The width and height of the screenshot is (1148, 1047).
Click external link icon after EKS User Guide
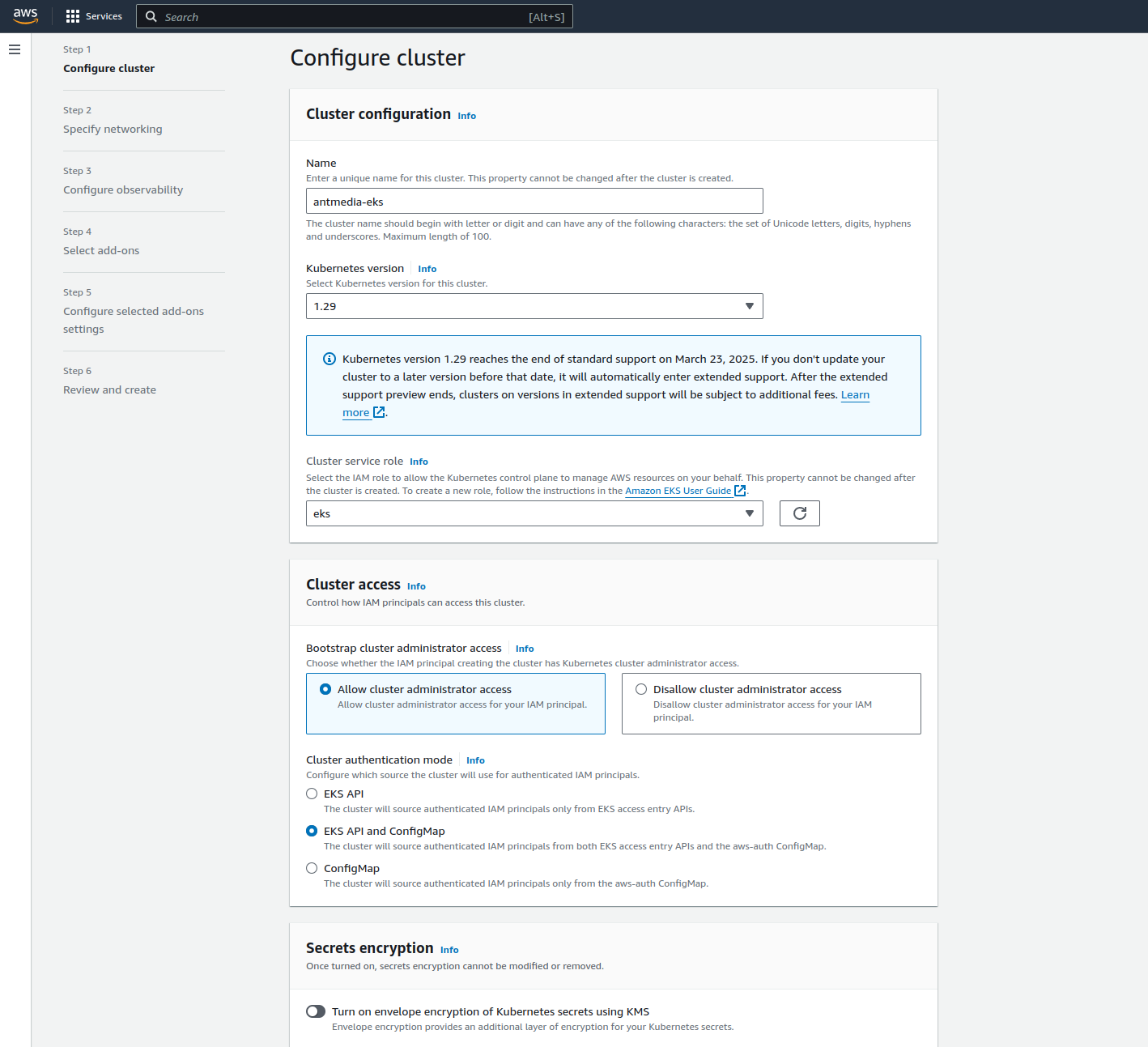pos(740,491)
